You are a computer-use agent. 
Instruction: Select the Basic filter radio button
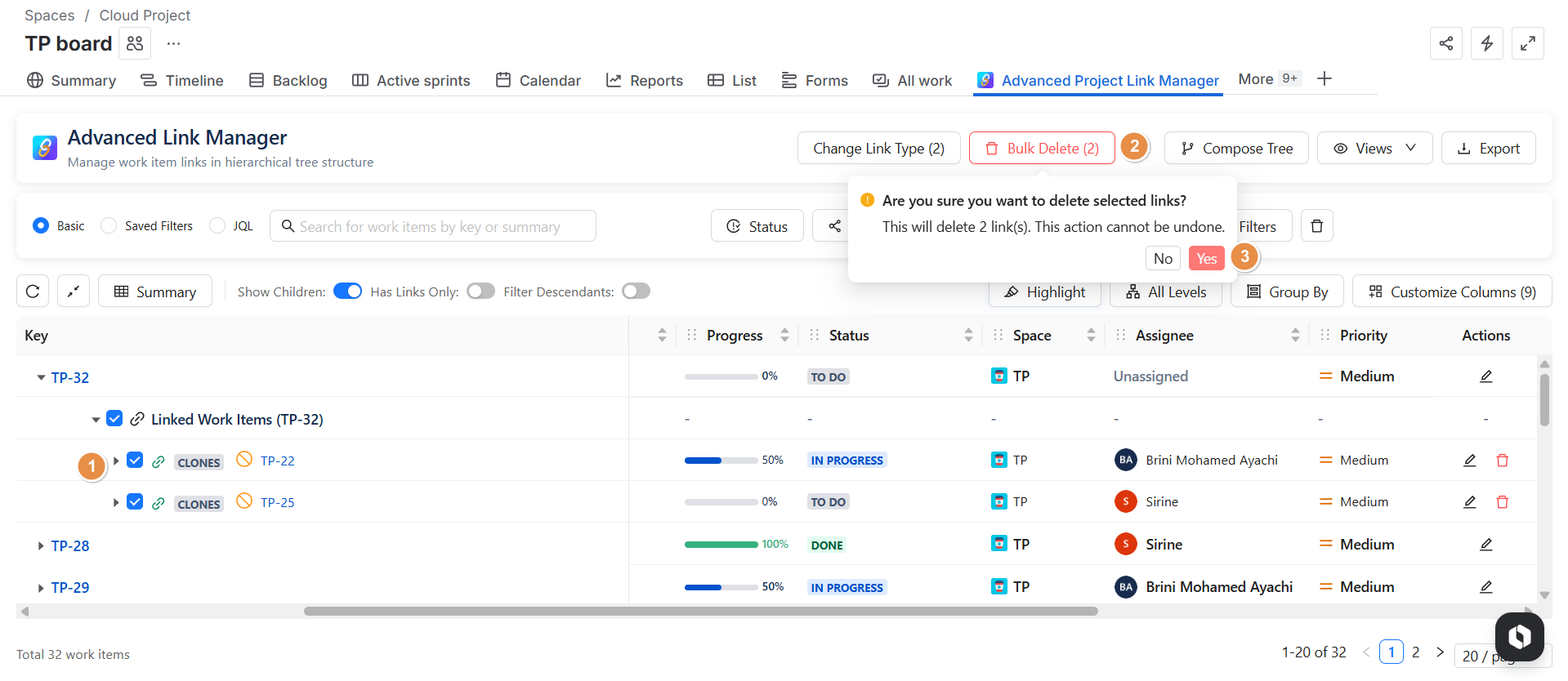(x=41, y=225)
